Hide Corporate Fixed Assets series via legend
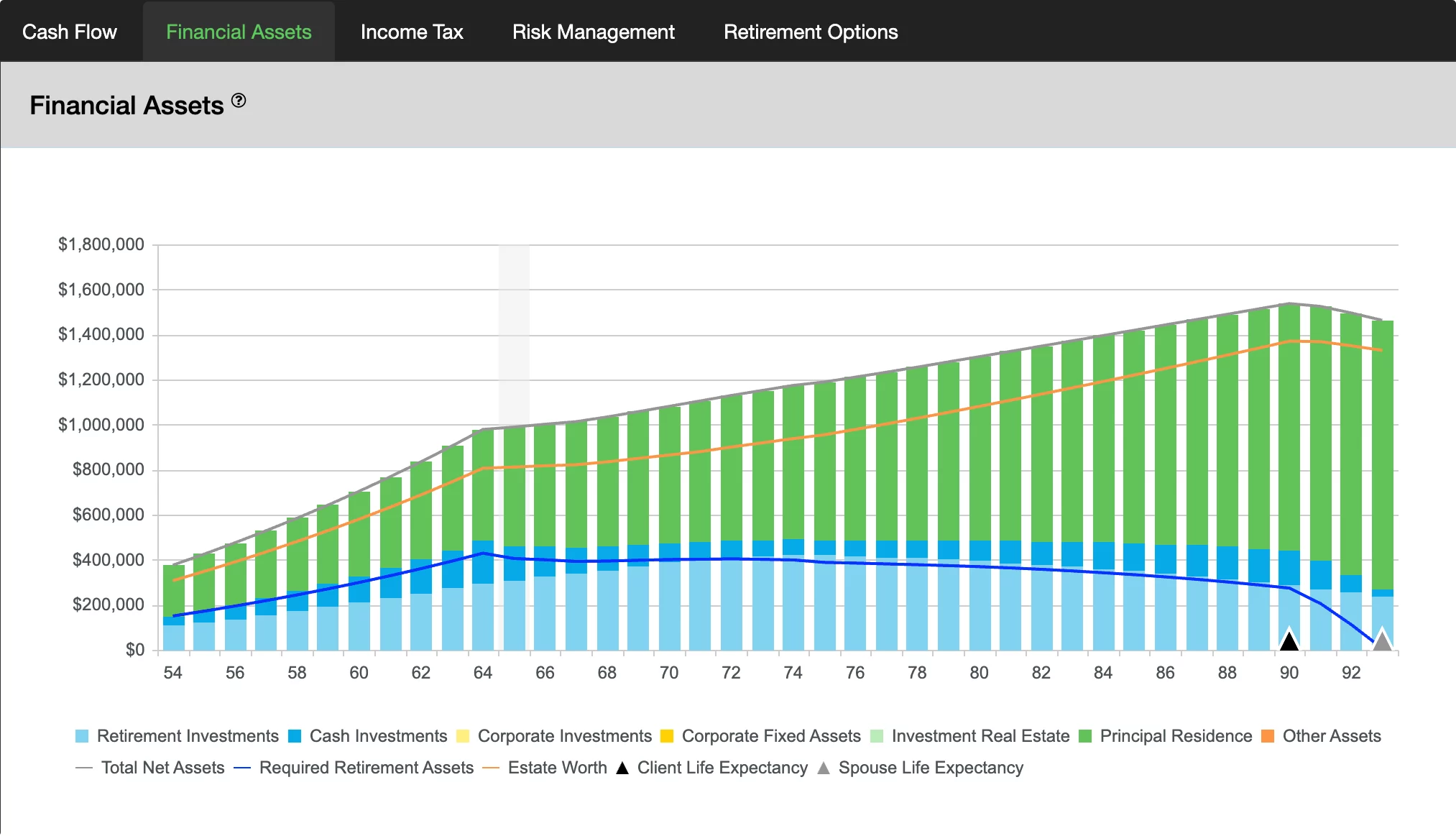Screen dimensions: 1456x836 point(667,737)
